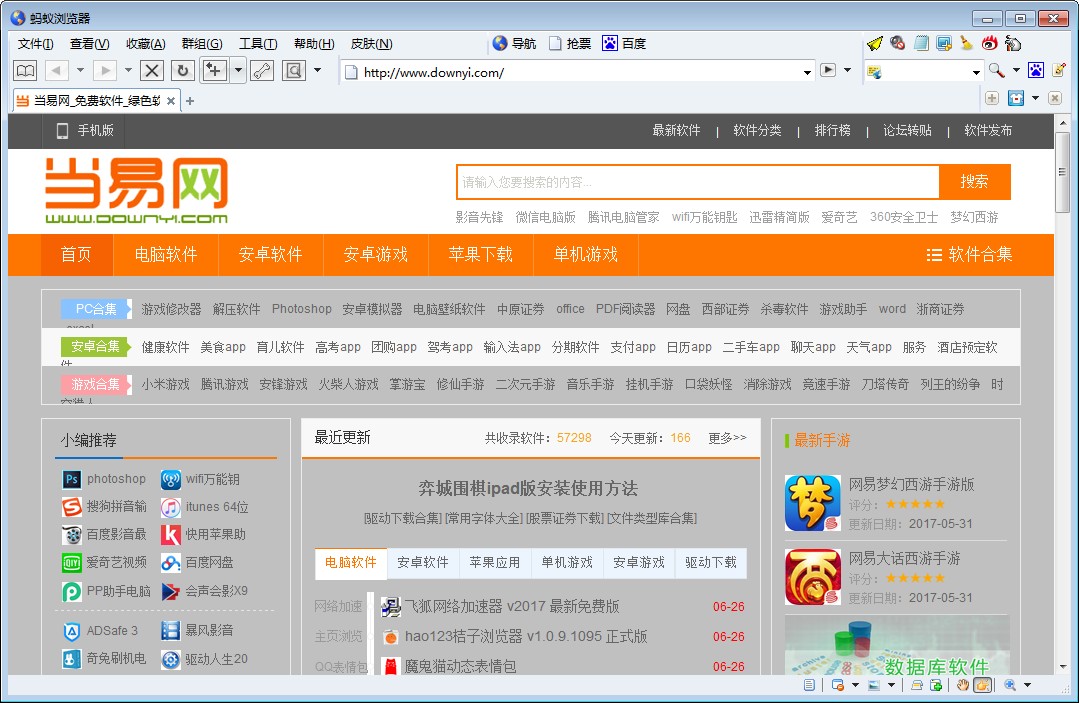Click the broom cleanup icon
This screenshot has height=703, width=1079.
pos(965,42)
